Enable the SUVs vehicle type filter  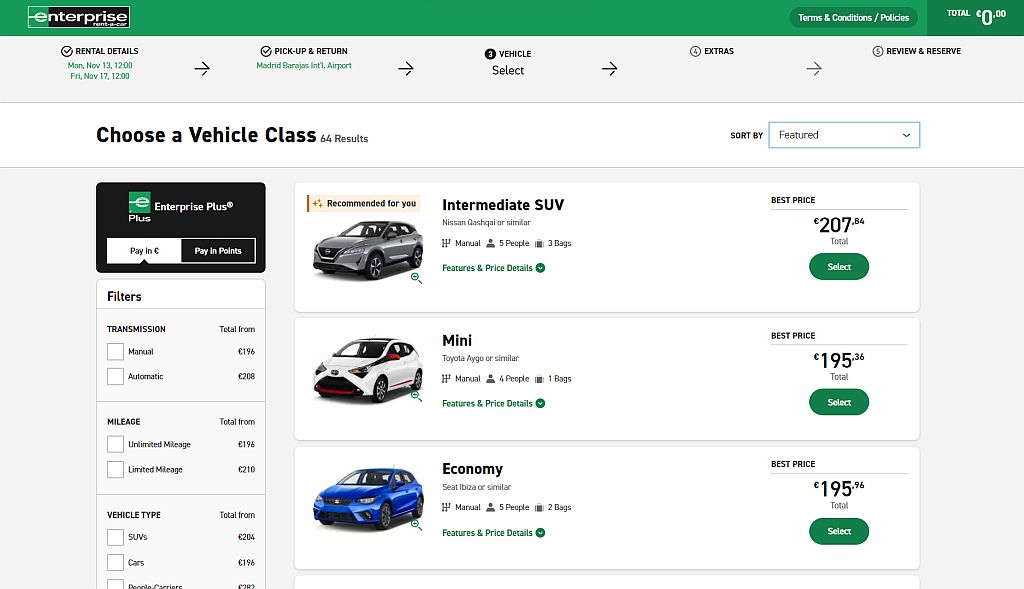115,537
